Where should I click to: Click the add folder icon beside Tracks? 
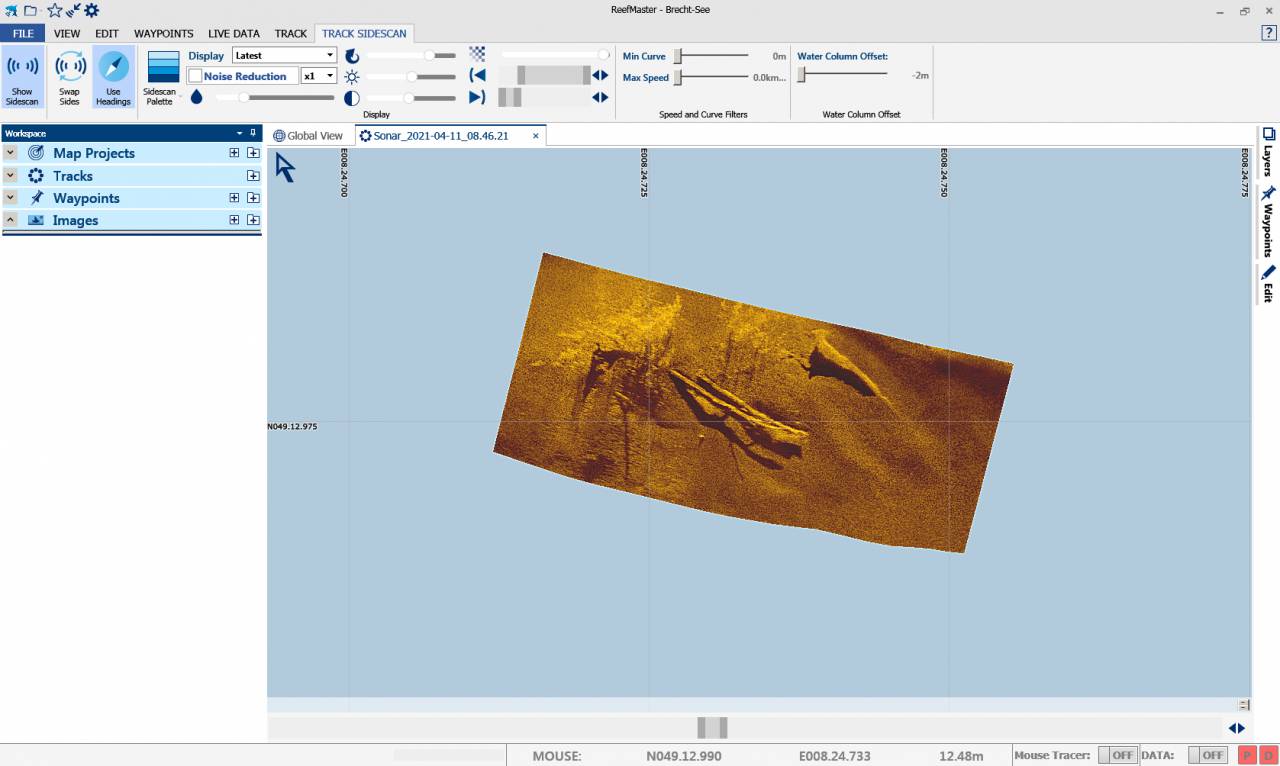tap(253, 176)
